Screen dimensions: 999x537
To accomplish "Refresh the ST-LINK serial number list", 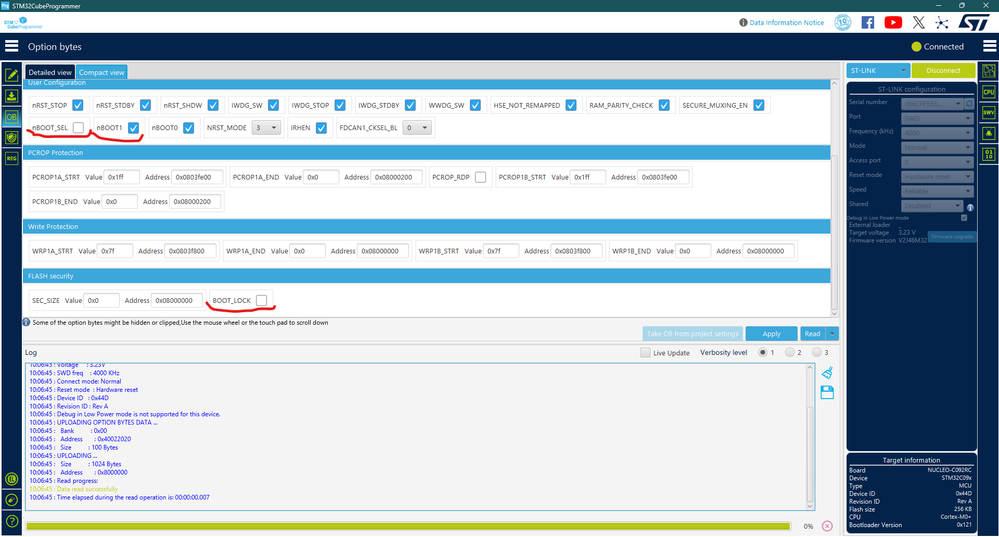I will click(x=970, y=103).
